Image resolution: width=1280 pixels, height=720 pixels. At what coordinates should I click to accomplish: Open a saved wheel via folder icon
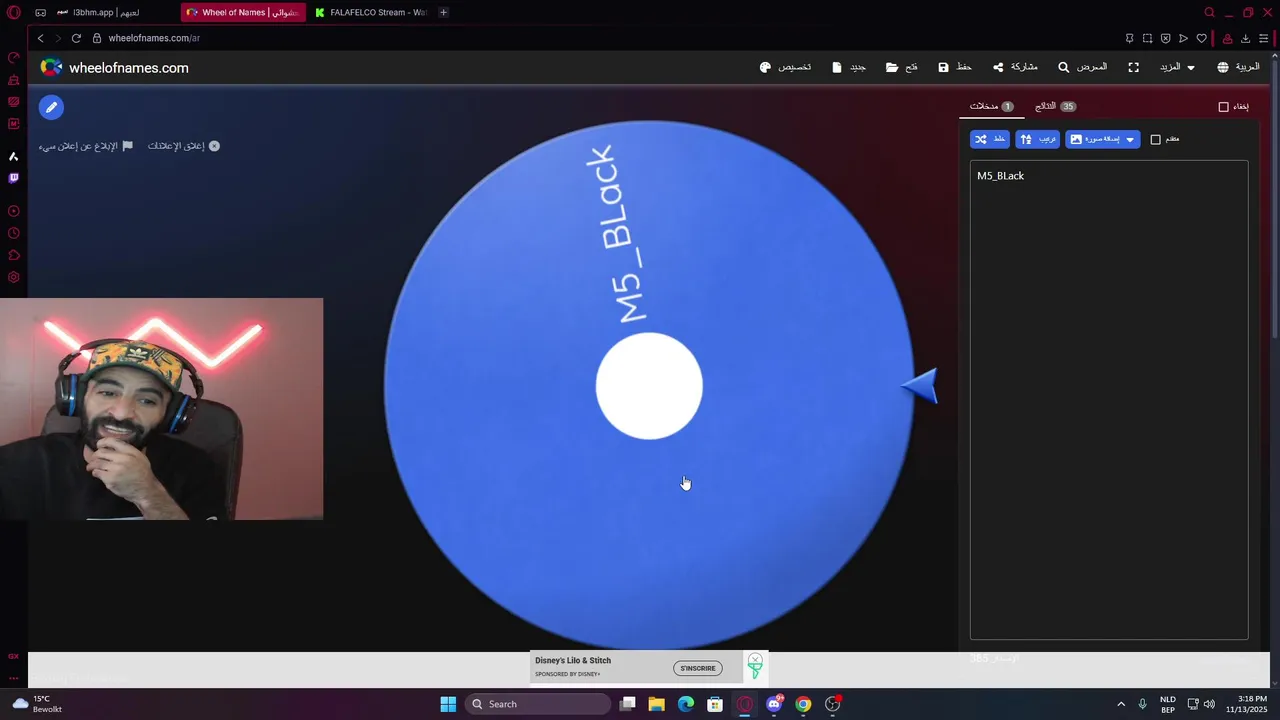[x=901, y=67]
